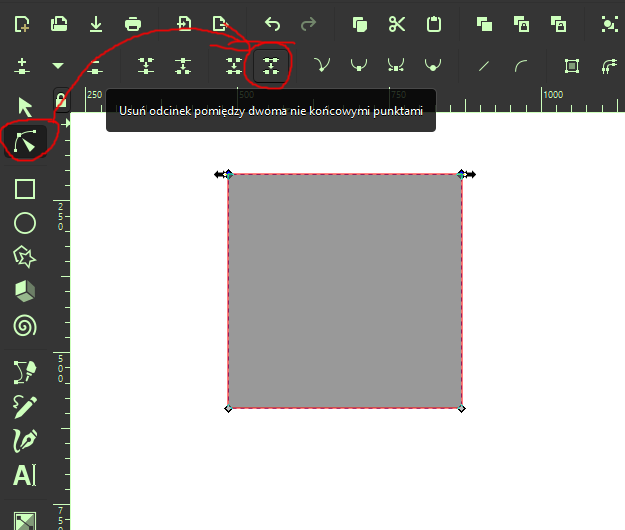This screenshot has width=625, height=530.
Task: Select the Gradient tool
Action: [25, 521]
